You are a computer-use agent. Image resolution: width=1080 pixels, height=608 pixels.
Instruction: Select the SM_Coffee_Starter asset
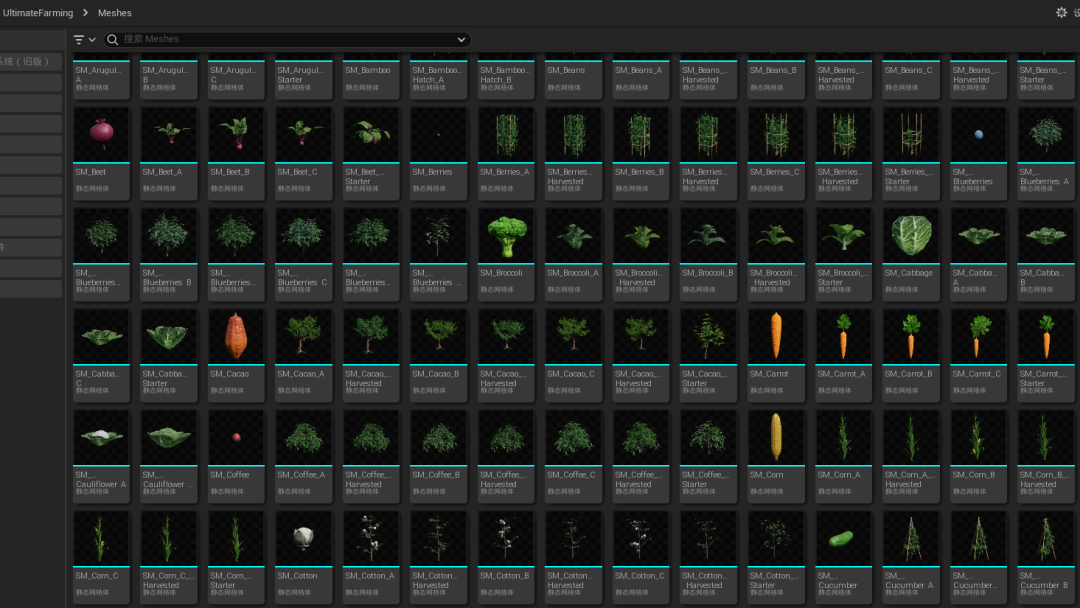[x=709, y=457]
